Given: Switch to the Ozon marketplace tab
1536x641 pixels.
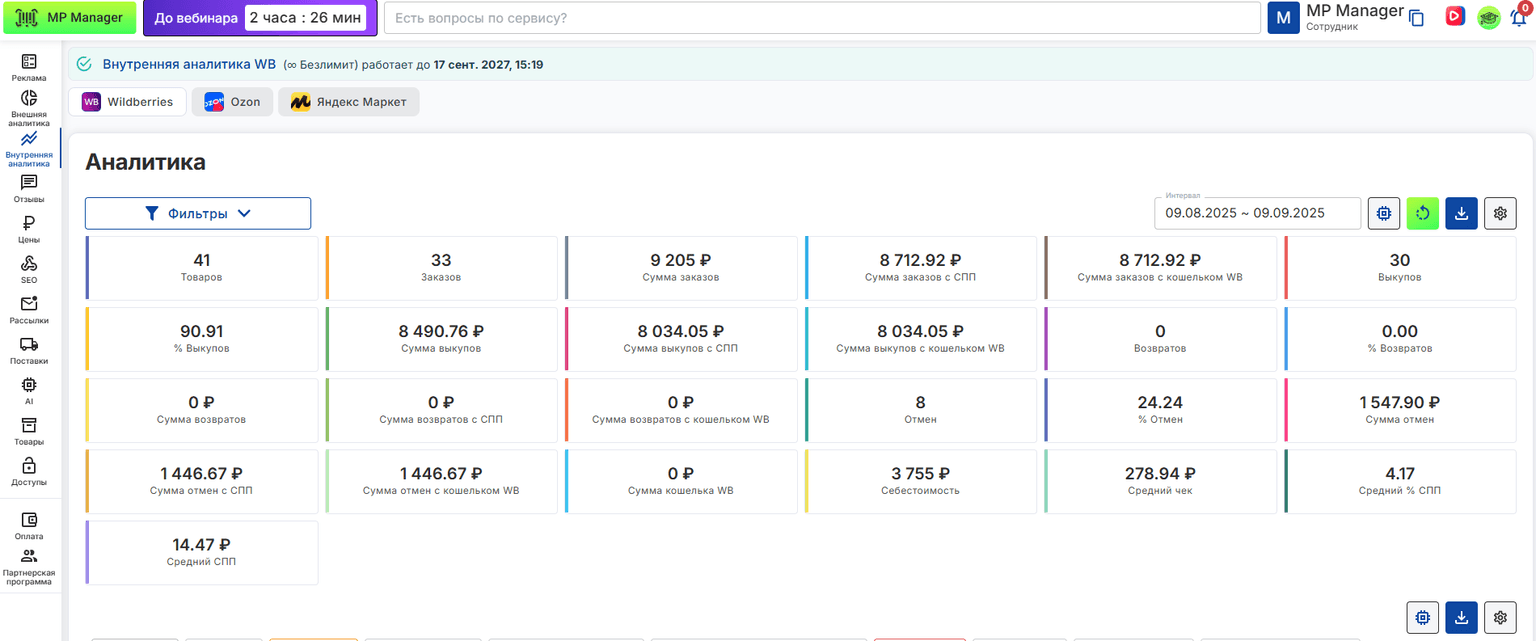Looking at the screenshot, I should tap(232, 102).
